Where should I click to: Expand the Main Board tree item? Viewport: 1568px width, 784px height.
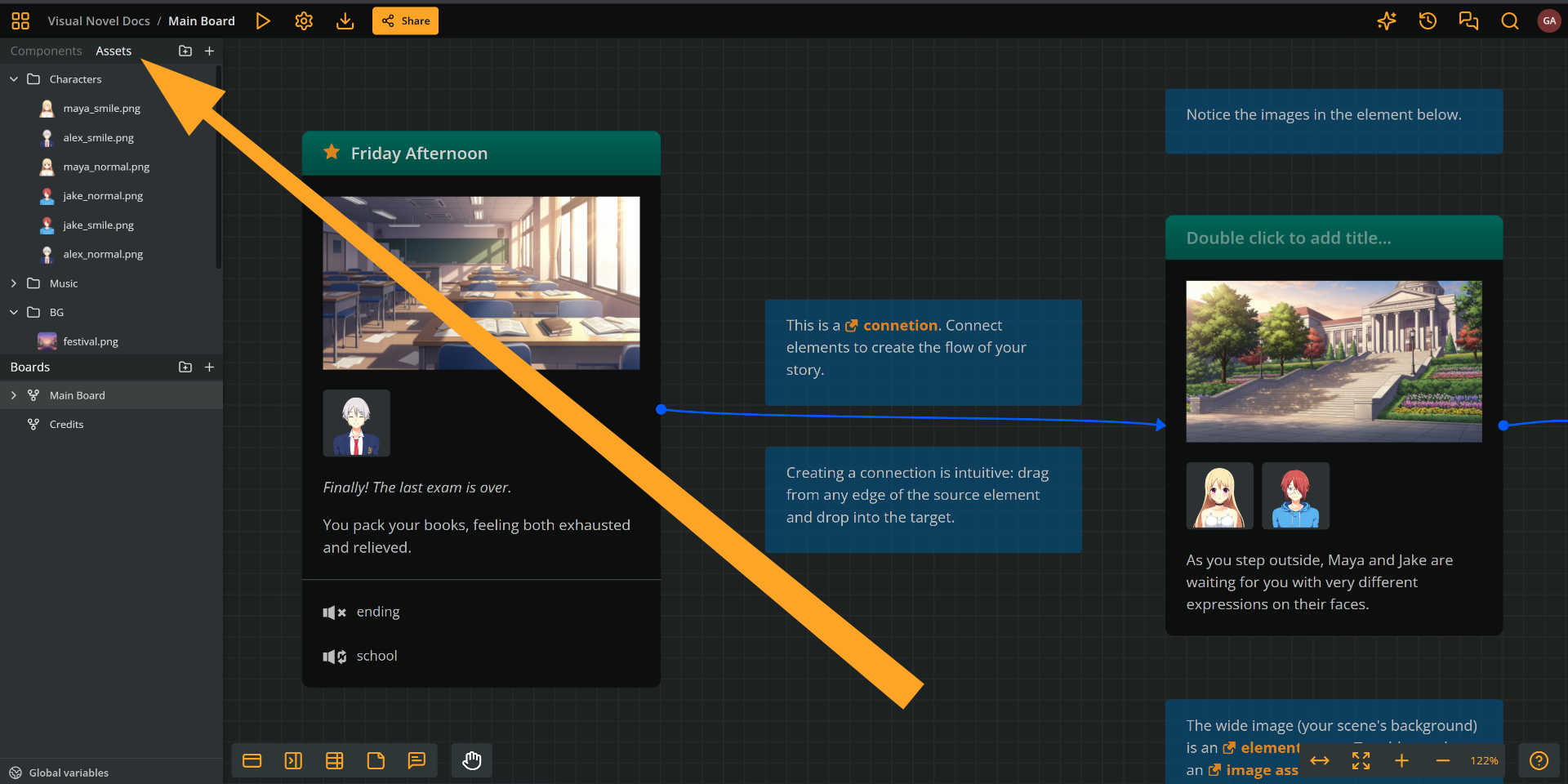(13, 394)
